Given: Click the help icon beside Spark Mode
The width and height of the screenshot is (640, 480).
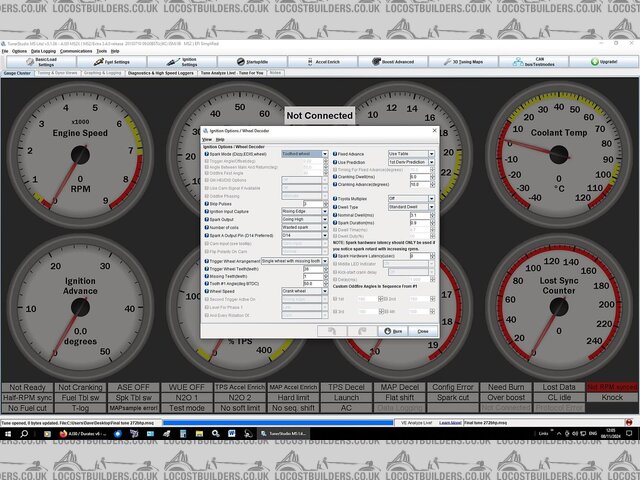Looking at the screenshot, I should [205, 154].
